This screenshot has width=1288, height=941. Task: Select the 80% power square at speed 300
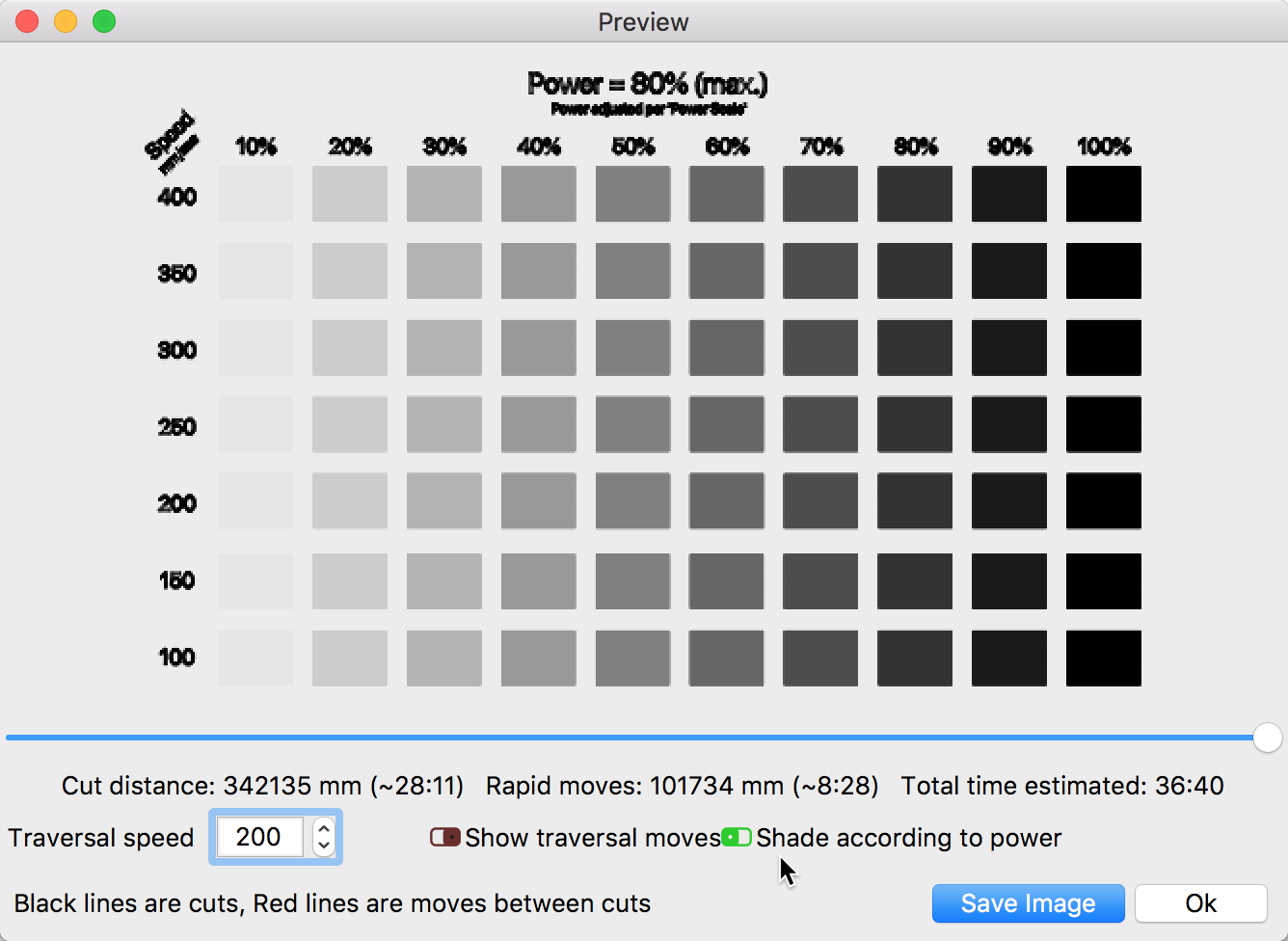(x=915, y=348)
